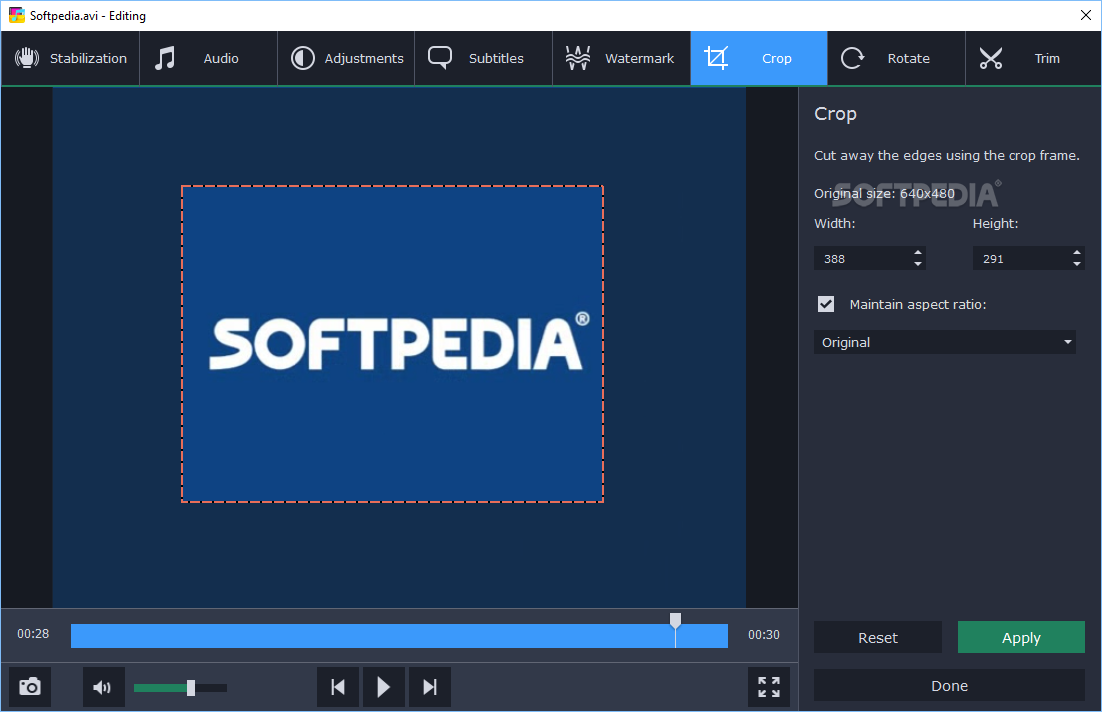Screen dimensions: 1102x712
Task: Switch to the Rotate tab
Action: click(896, 58)
